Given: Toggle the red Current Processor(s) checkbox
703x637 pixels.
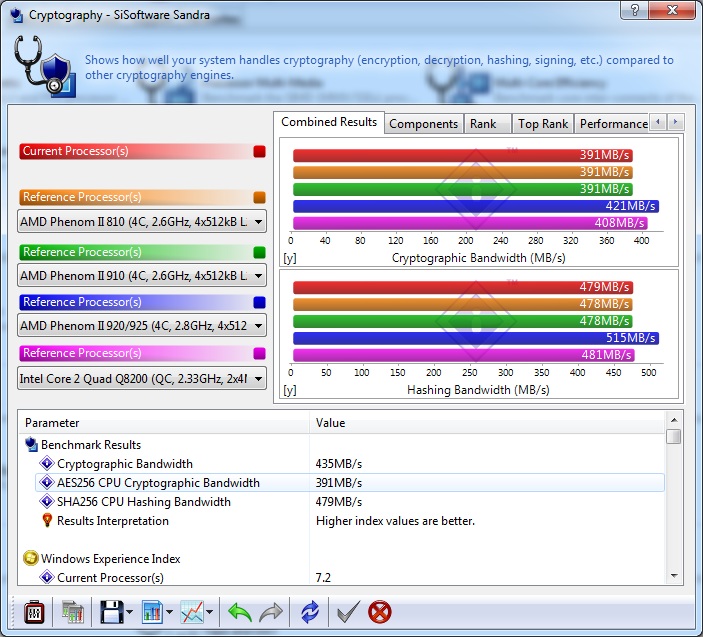Looking at the screenshot, I should [x=259, y=152].
